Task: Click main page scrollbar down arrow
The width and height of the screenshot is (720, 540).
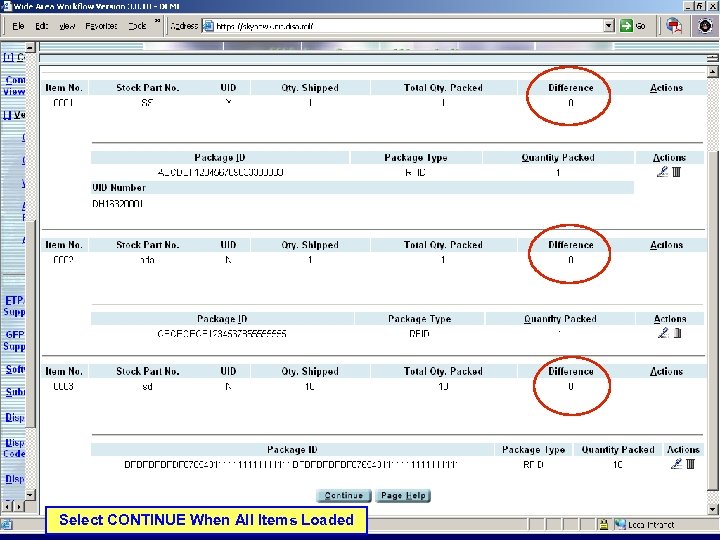Action: point(713,509)
